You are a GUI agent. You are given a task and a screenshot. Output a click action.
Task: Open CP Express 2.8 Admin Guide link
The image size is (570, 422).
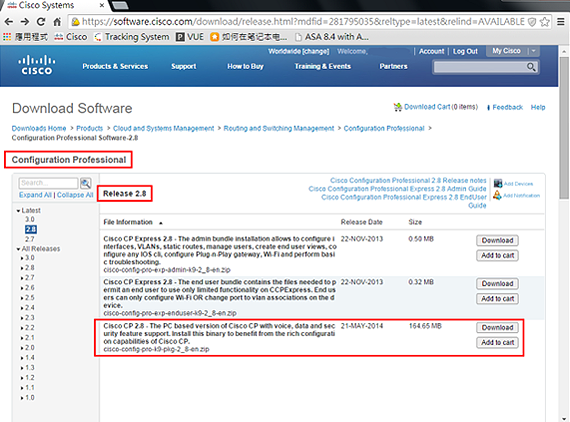tap(397, 189)
